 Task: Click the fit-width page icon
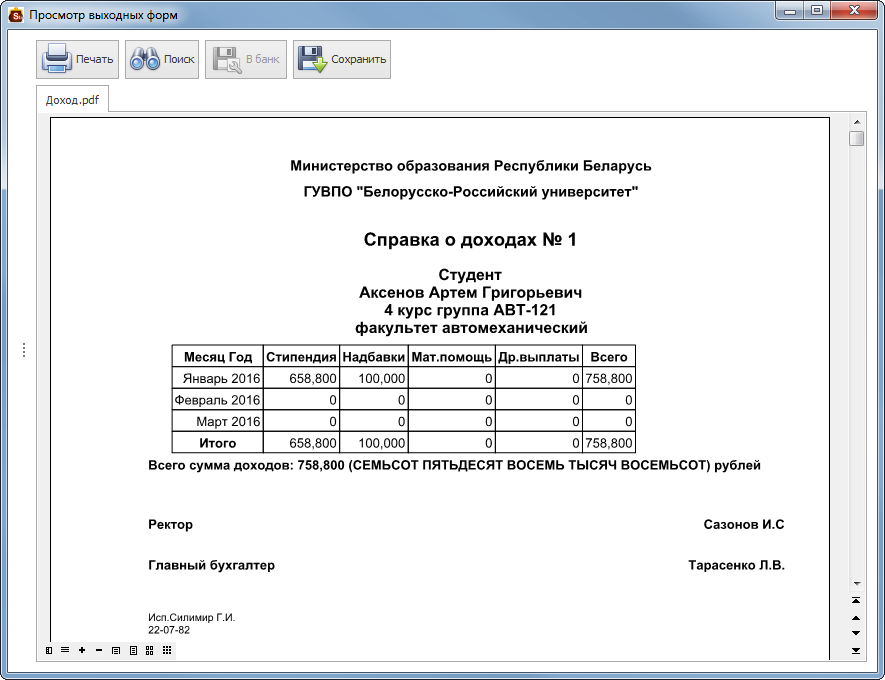(x=116, y=651)
